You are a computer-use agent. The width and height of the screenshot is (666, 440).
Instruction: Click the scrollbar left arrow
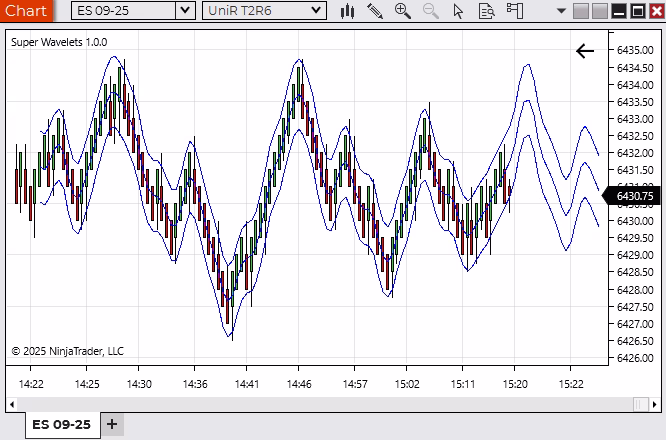click(11, 404)
